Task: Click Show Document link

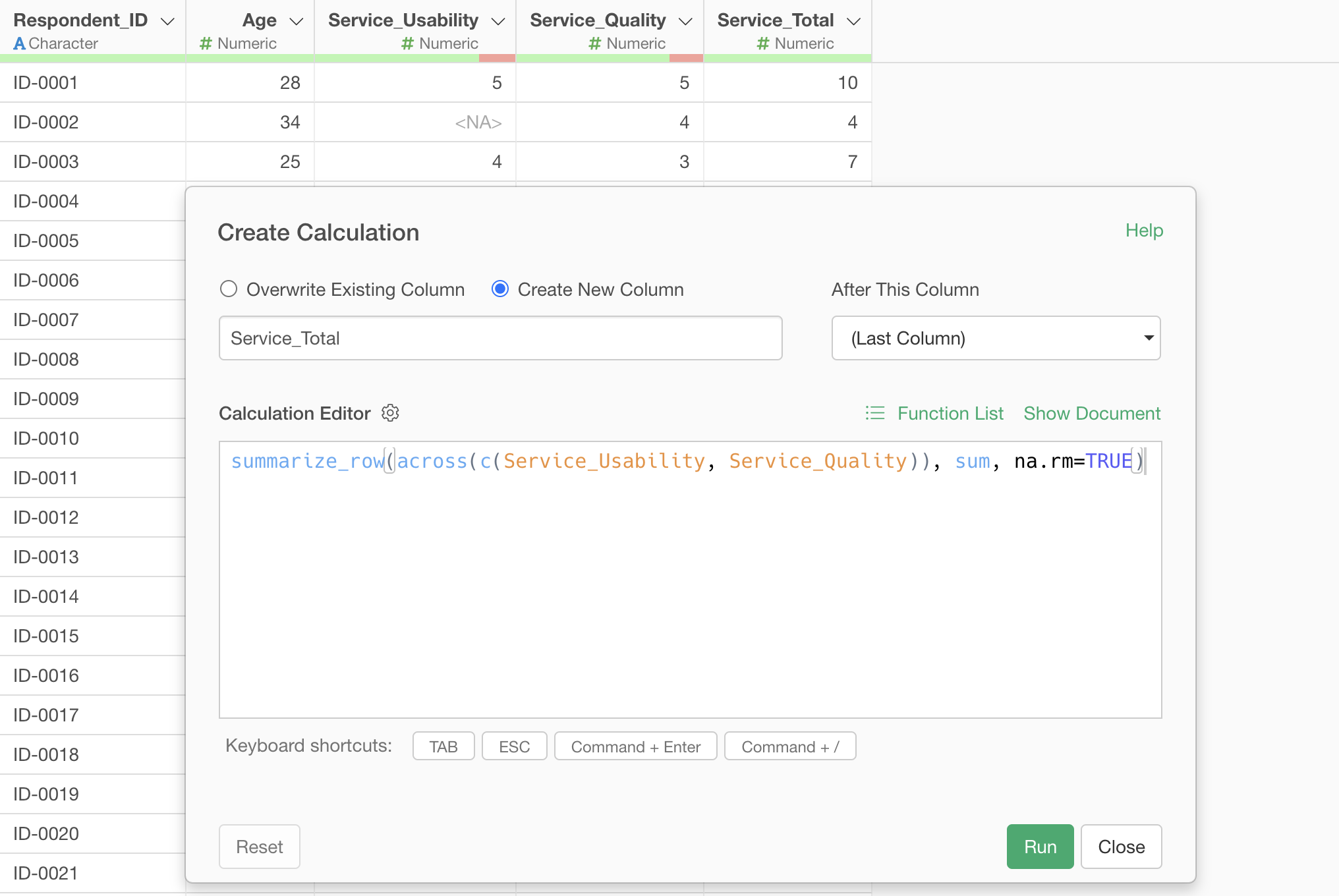Action: click(x=1092, y=413)
